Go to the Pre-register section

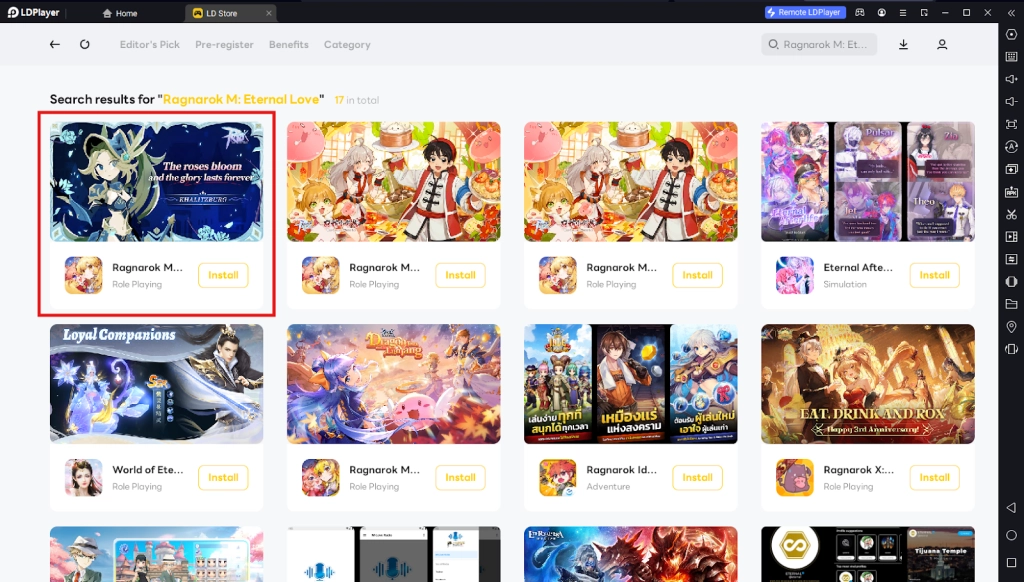pyautogui.click(x=224, y=45)
